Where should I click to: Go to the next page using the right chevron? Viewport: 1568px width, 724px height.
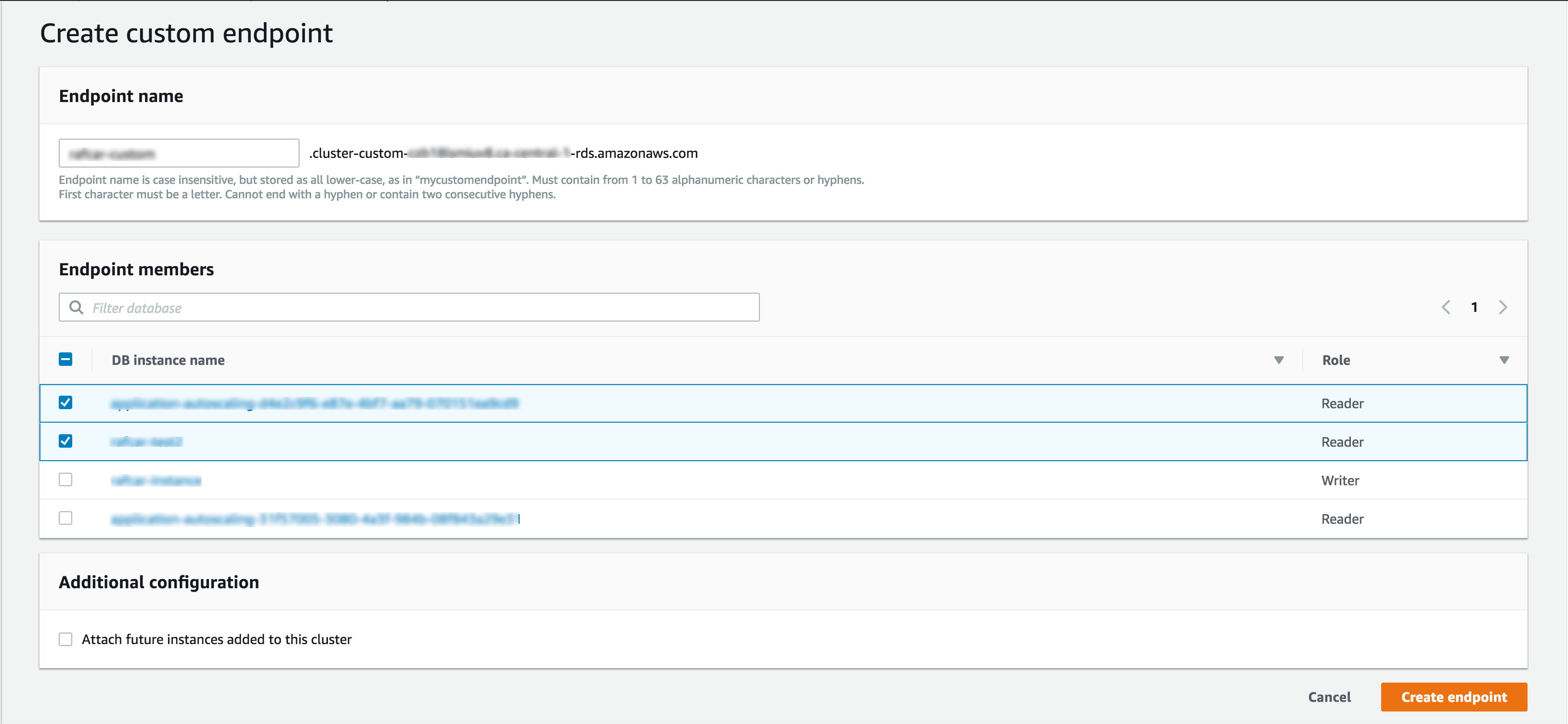1503,307
